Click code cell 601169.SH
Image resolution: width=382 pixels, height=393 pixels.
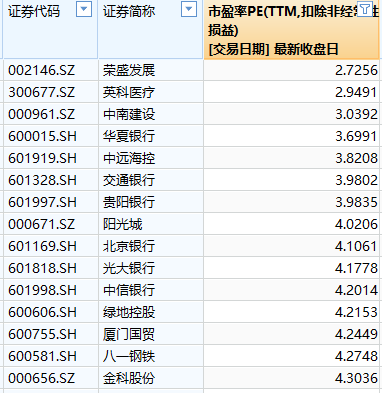tap(51, 246)
